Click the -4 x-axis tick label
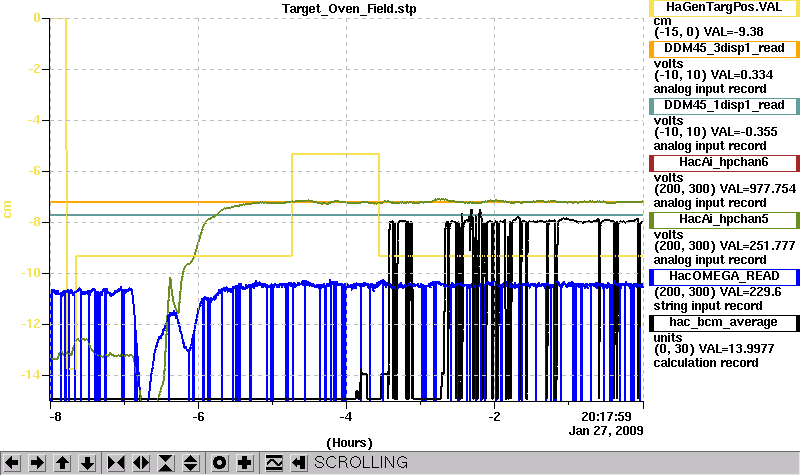 tap(346, 417)
